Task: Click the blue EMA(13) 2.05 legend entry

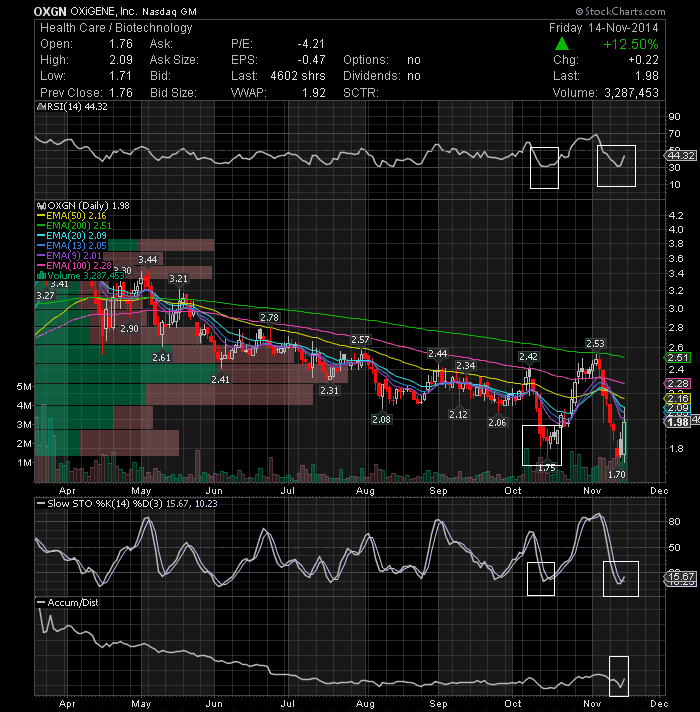Action: point(72,246)
